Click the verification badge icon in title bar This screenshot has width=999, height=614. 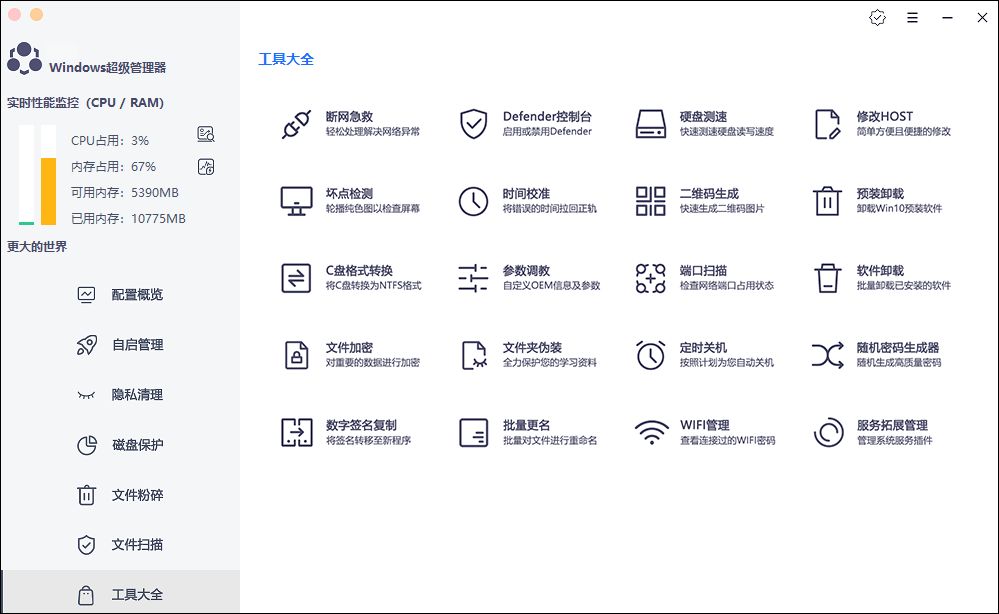[877, 18]
